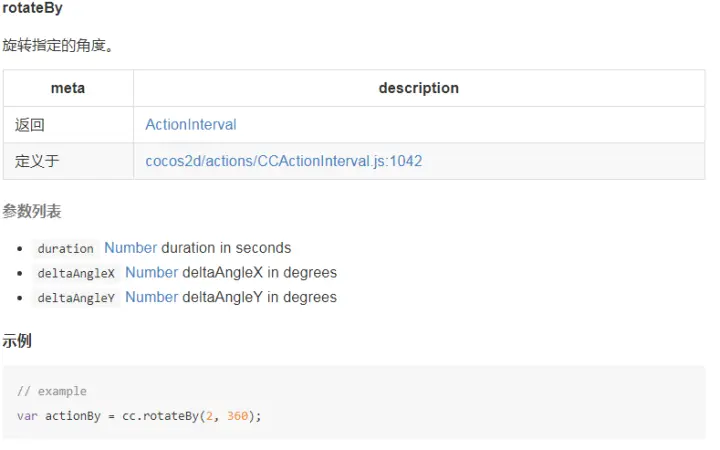Click the 参数列表 section heading
Screen dimensions: 720x450
(32, 211)
